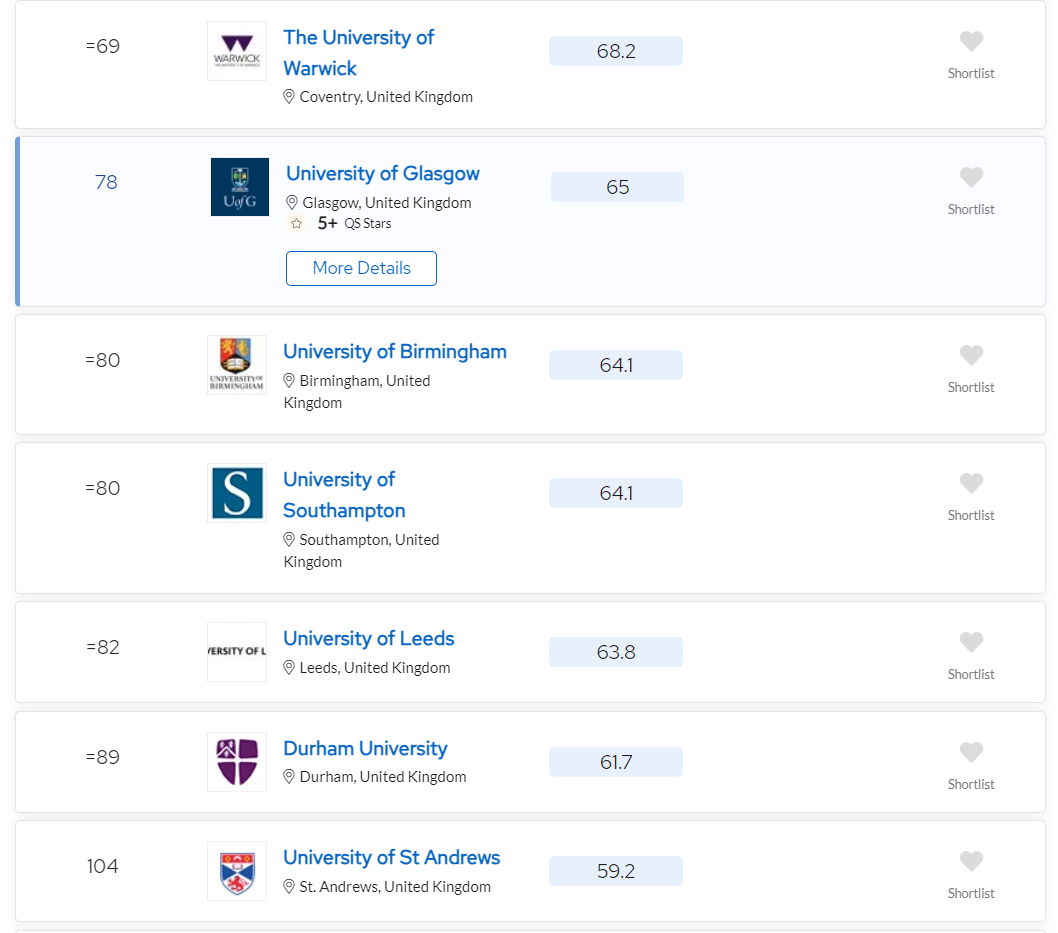Click the University of Birmingham crest logo
1058x933 pixels.
point(237,365)
